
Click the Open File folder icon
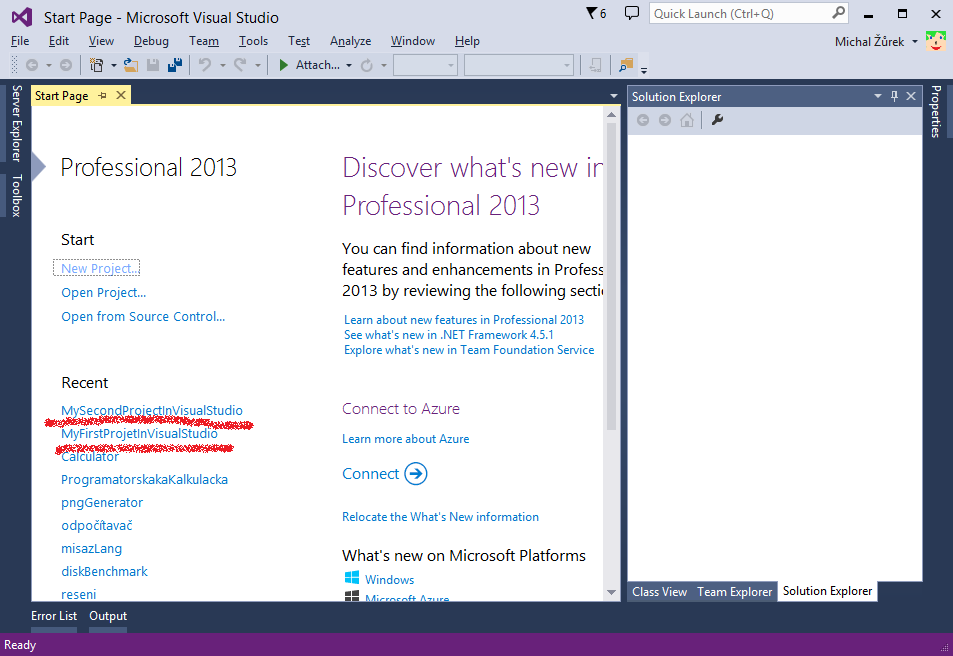pos(131,65)
